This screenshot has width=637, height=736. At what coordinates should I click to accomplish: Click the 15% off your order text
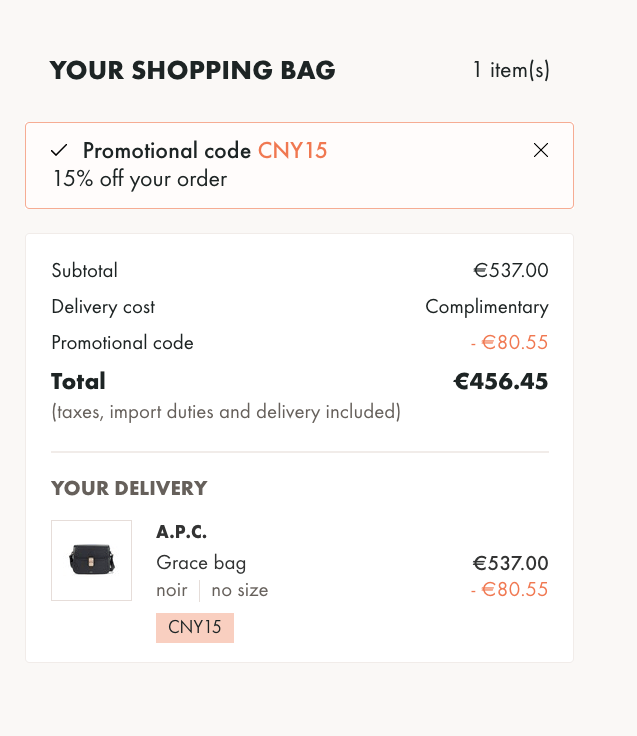coord(140,179)
